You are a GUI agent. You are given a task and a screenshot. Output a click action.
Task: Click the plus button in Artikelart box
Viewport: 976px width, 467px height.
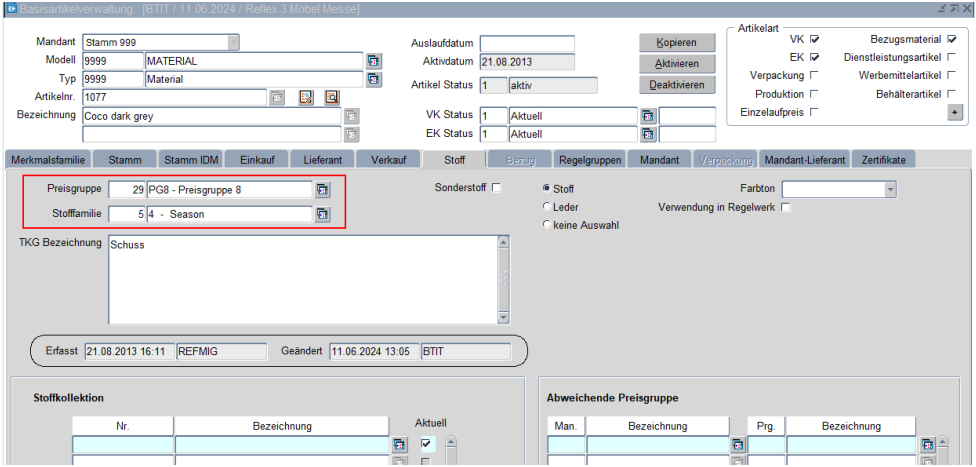954,112
